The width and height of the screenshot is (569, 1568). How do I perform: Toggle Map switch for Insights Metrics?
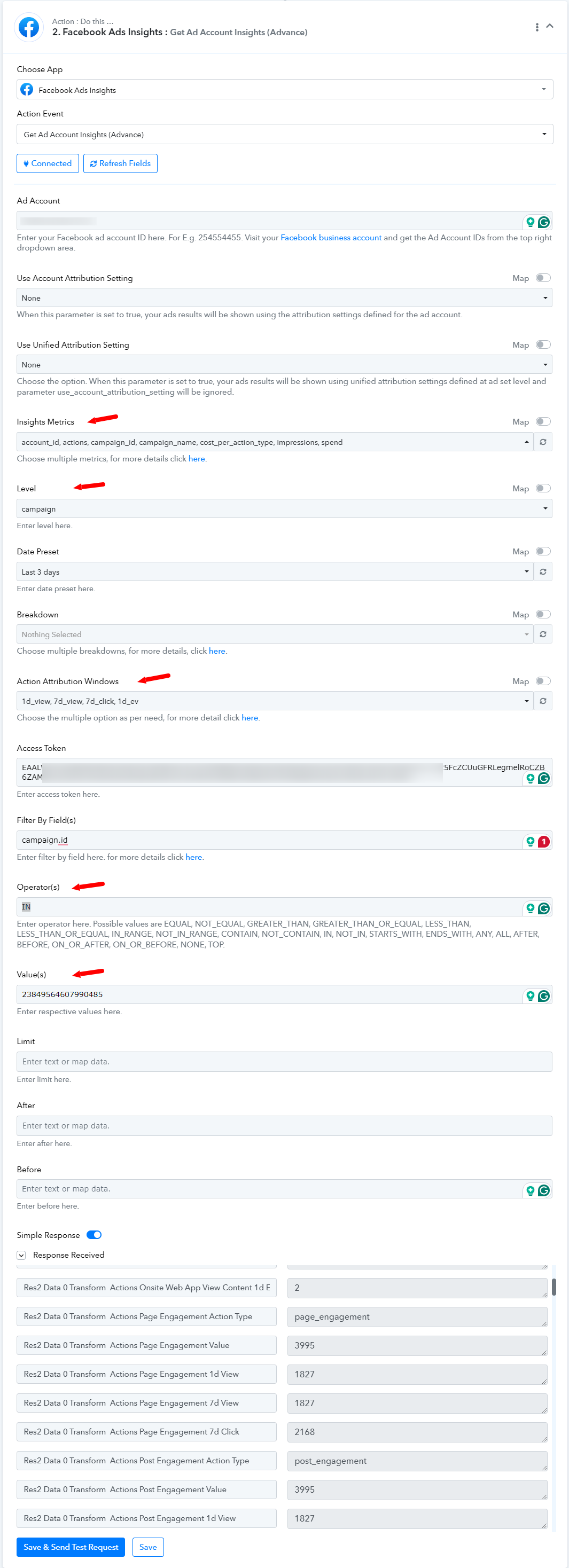[543, 421]
